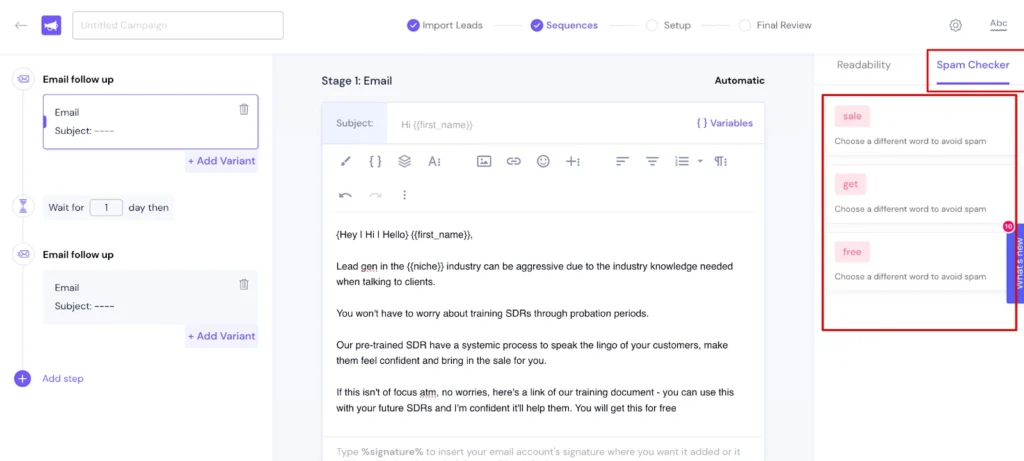Switch to the Readability tab
This screenshot has width=1024, height=461.
coord(863,65)
